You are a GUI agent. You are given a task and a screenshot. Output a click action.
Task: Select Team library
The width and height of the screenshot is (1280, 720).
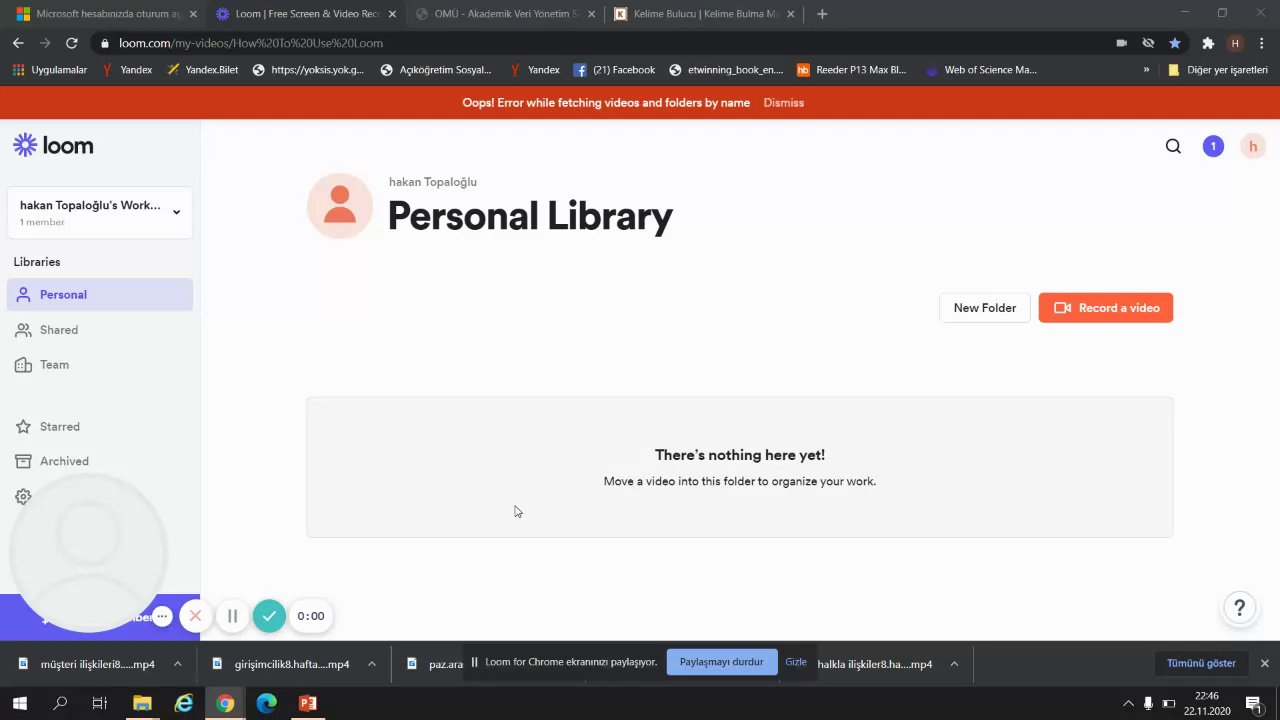100,364
